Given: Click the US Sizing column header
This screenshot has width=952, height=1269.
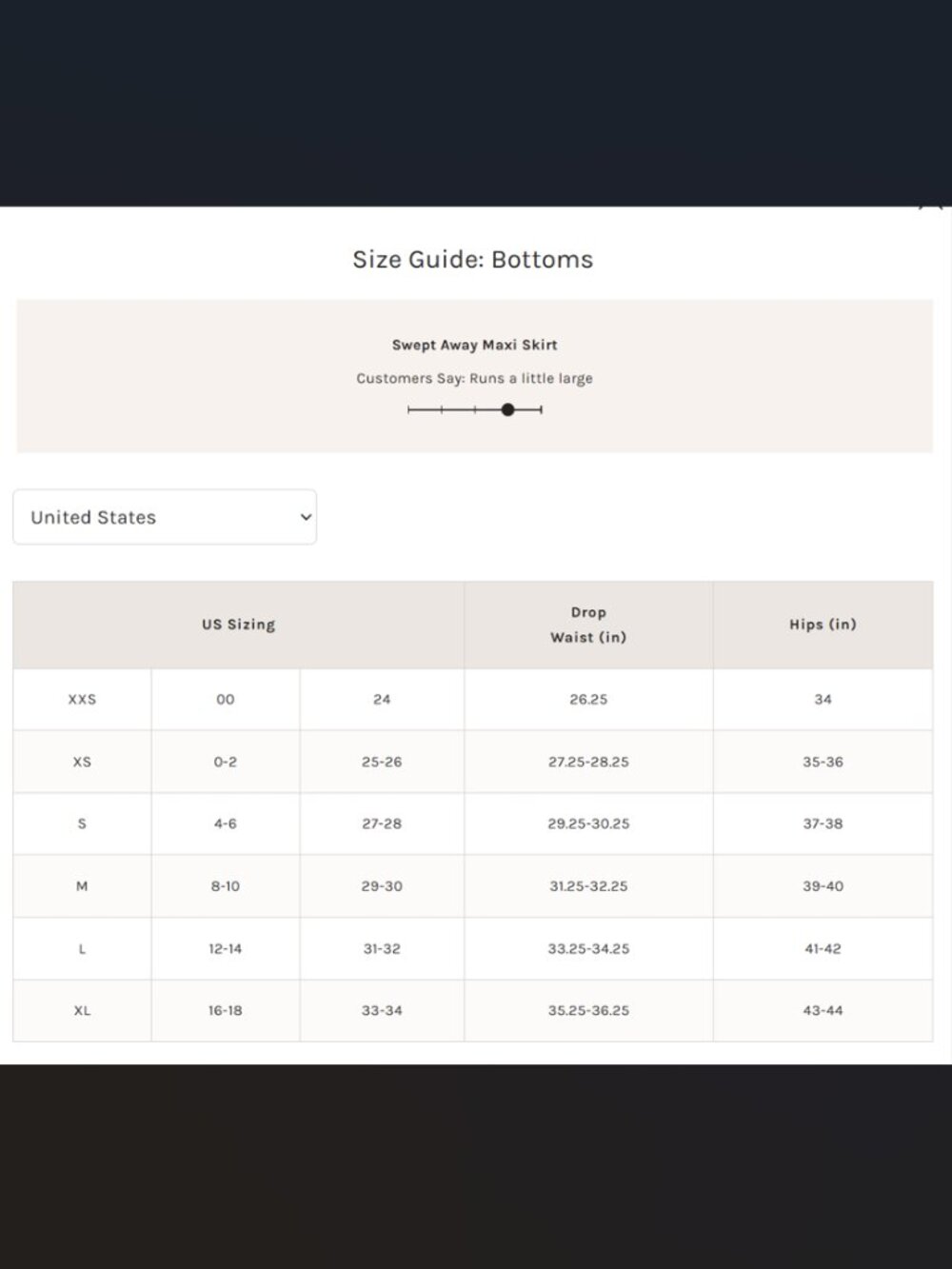Looking at the screenshot, I should pos(238,625).
